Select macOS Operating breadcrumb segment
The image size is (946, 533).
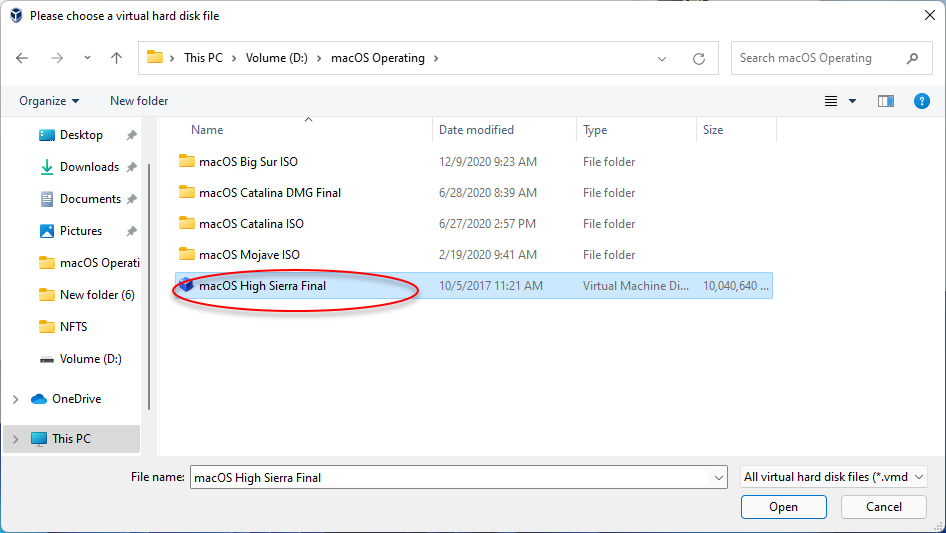[378, 58]
